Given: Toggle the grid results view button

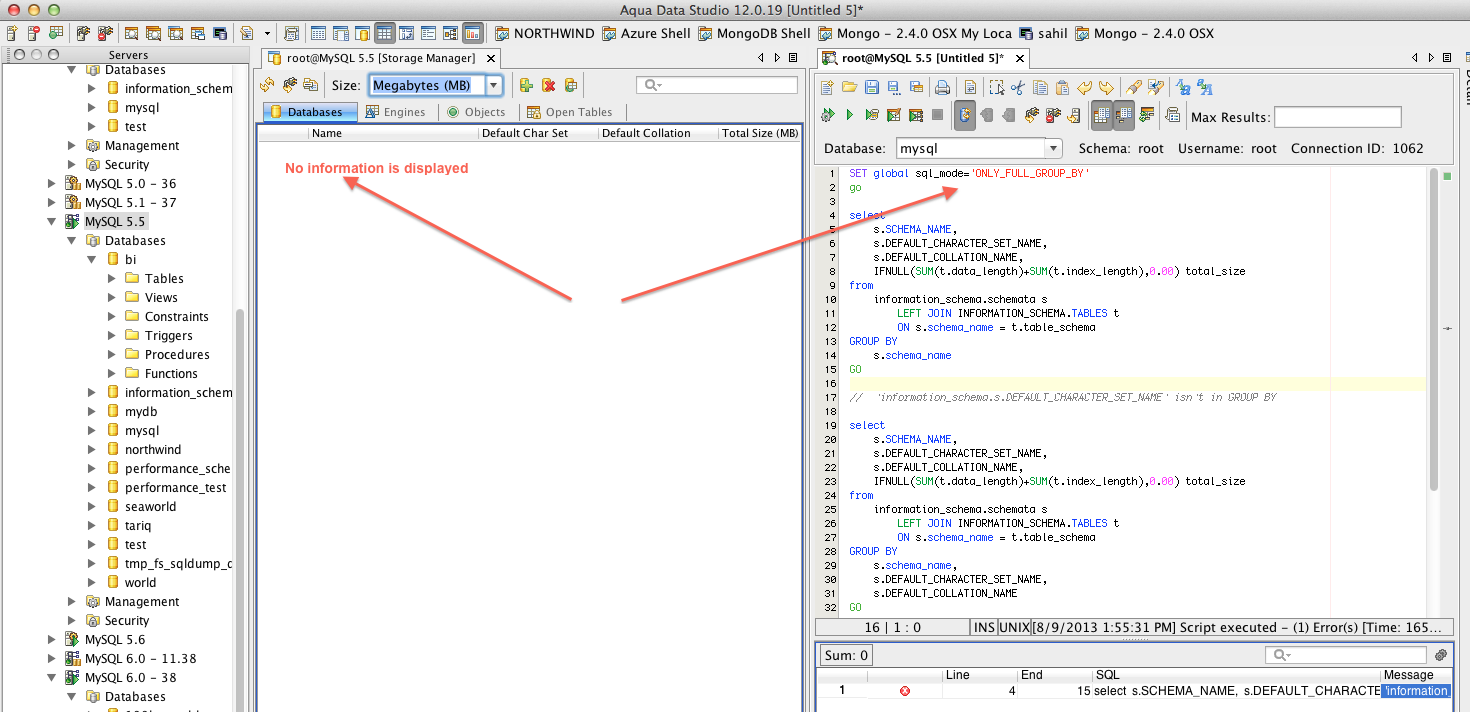Looking at the screenshot, I should (1101, 116).
